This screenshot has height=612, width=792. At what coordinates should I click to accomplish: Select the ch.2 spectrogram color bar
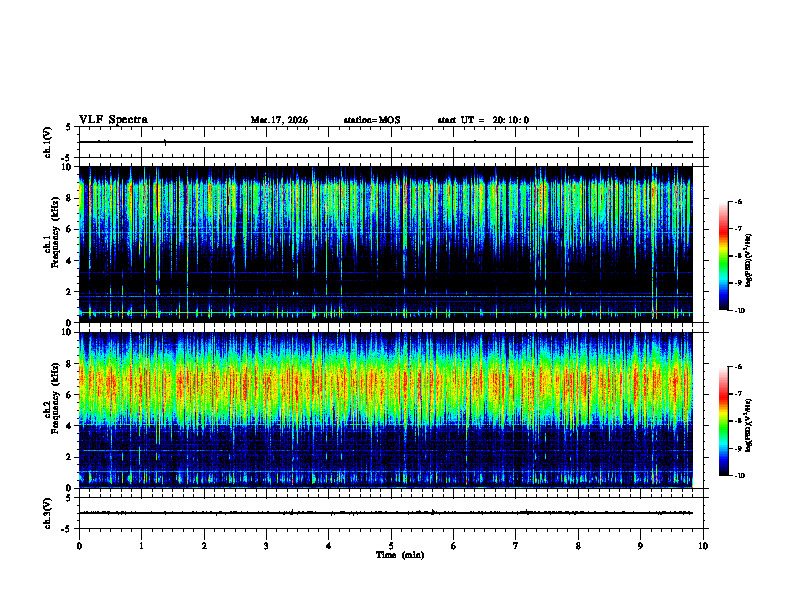pyautogui.click(x=723, y=421)
